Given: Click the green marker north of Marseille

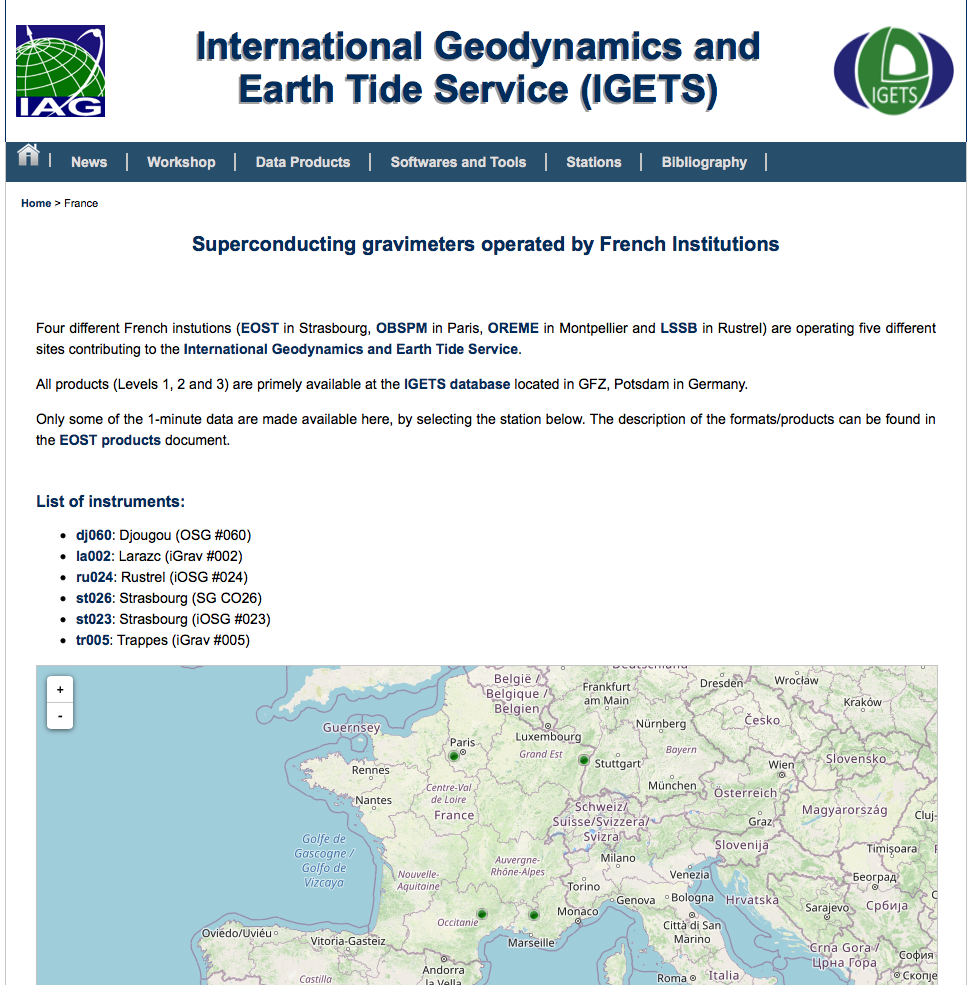Looking at the screenshot, I should coord(534,915).
